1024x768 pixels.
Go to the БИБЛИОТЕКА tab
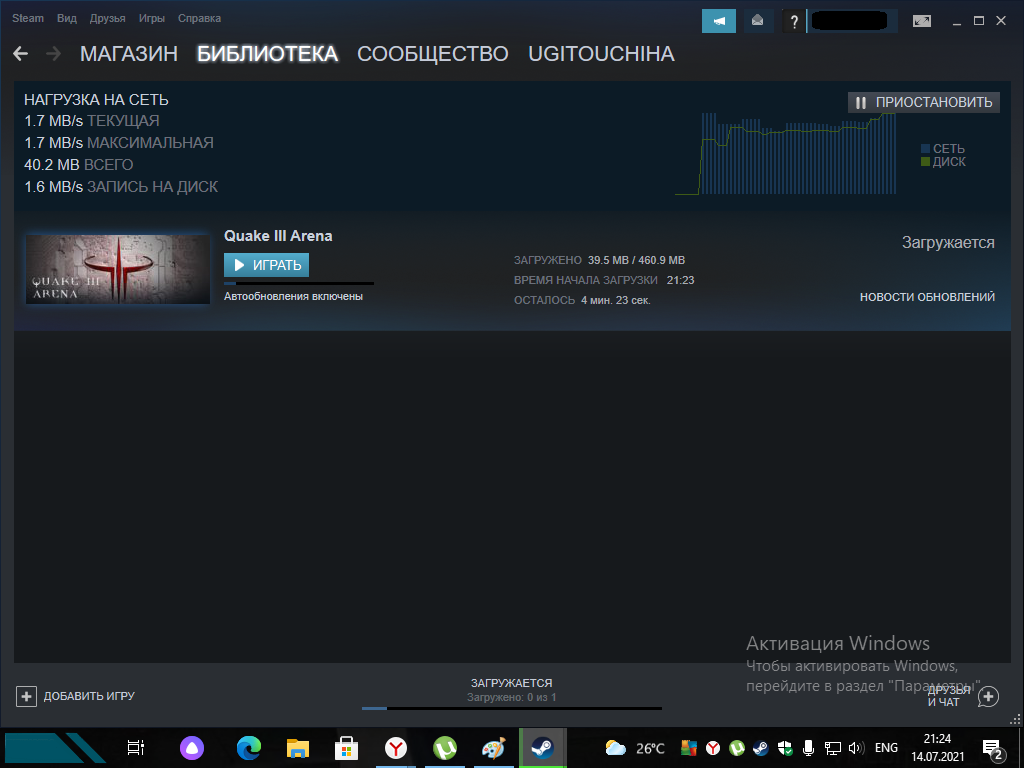click(x=268, y=54)
